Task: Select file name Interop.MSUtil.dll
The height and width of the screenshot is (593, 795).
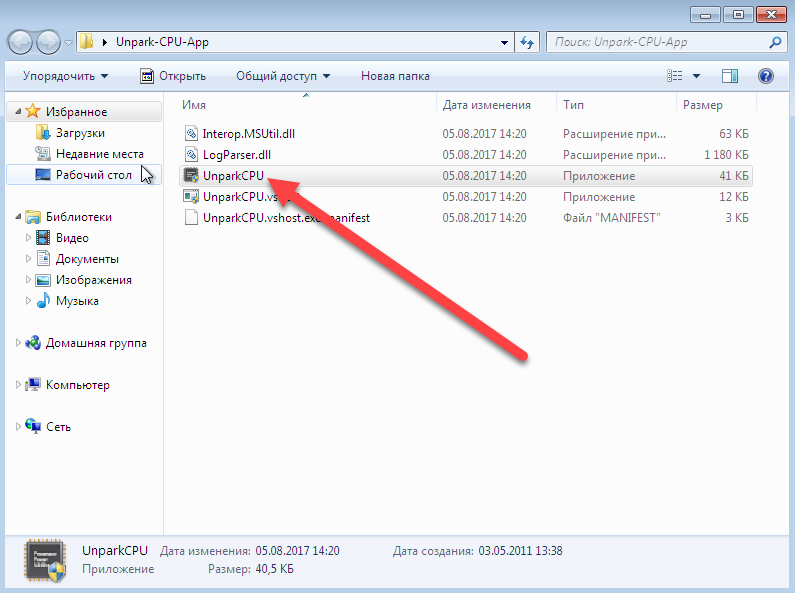Action: [248, 134]
